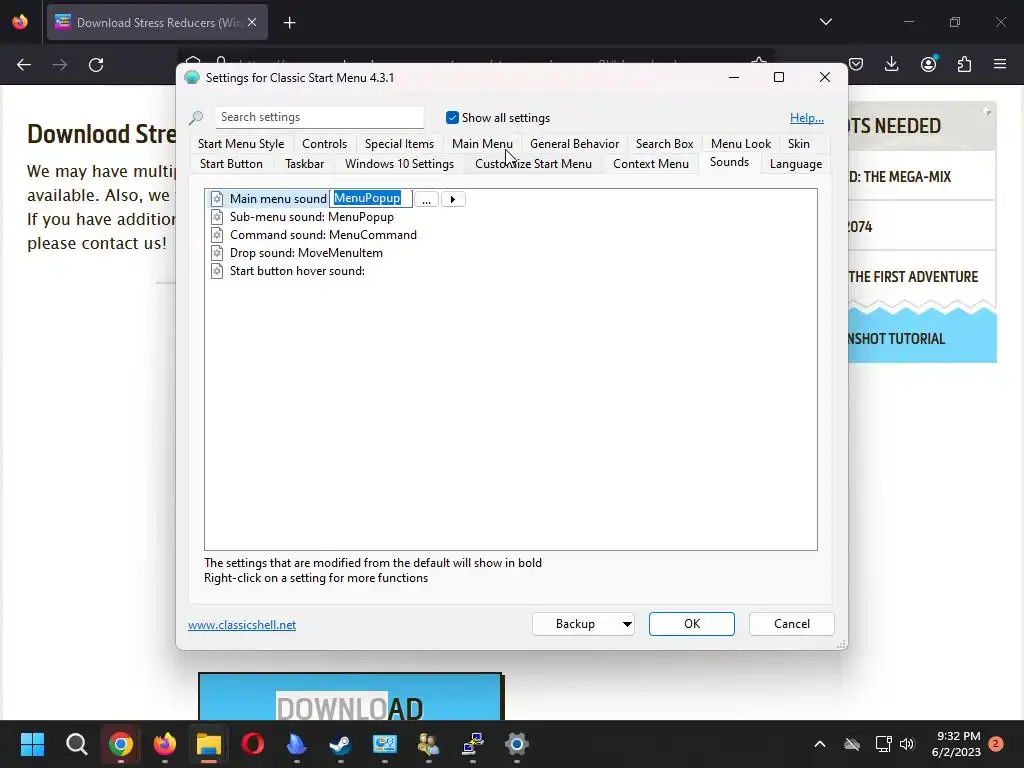Open Opera from the taskbar

[x=253, y=744]
